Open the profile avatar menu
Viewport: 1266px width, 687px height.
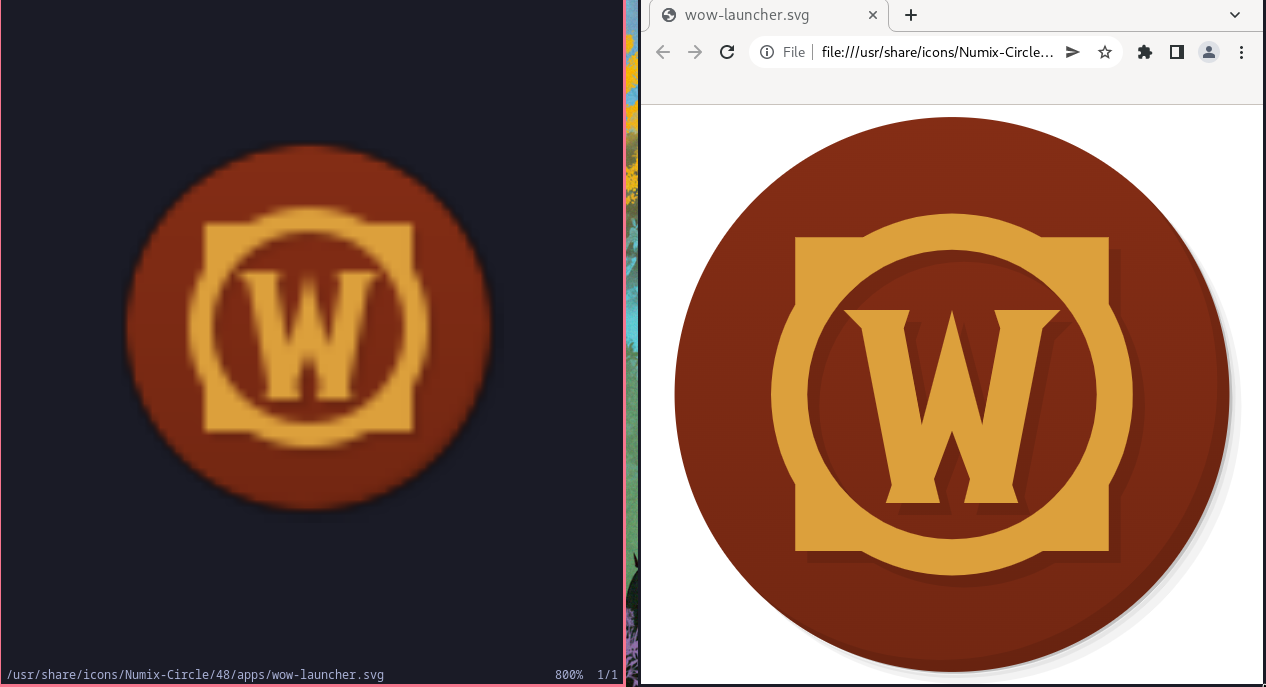coord(1209,52)
